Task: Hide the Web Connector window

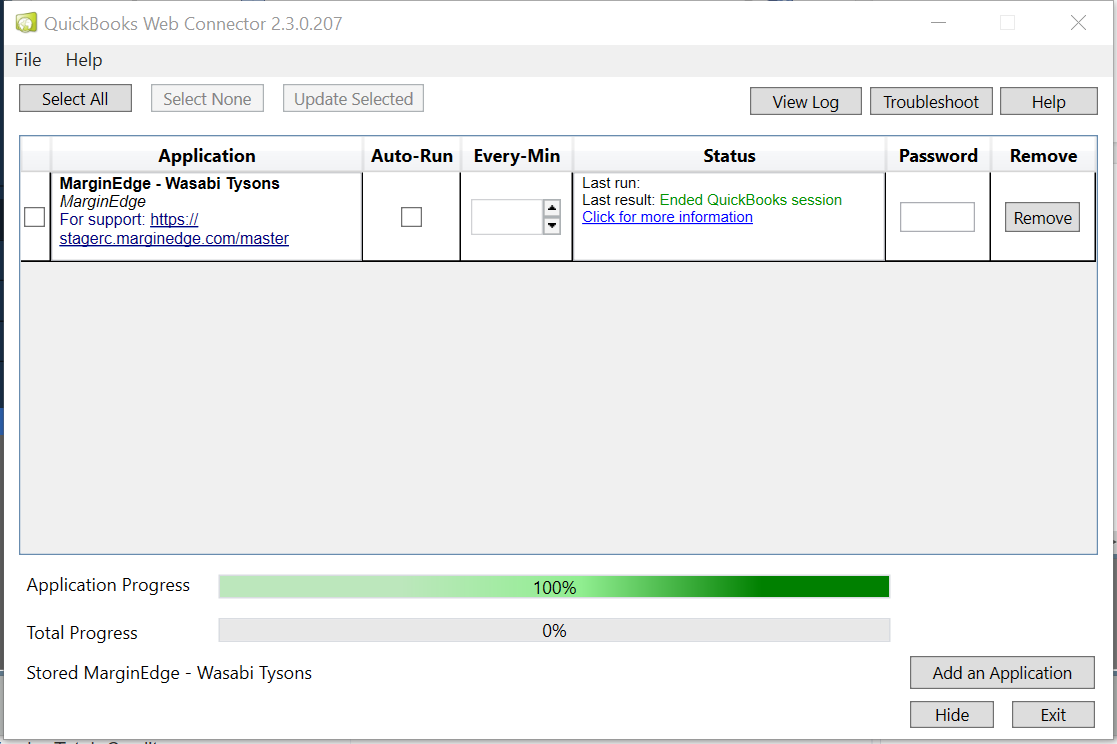Action: pos(951,715)
